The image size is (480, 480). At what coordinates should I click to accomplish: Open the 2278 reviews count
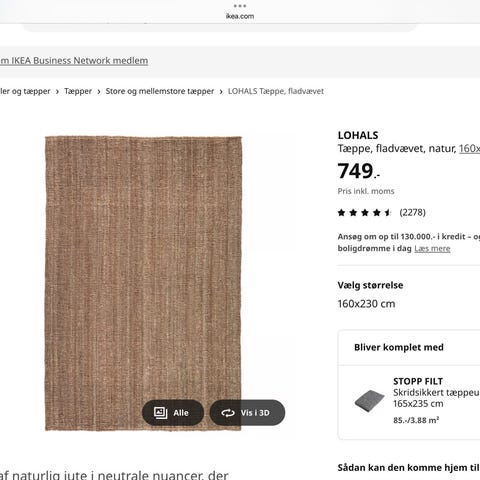413,212
